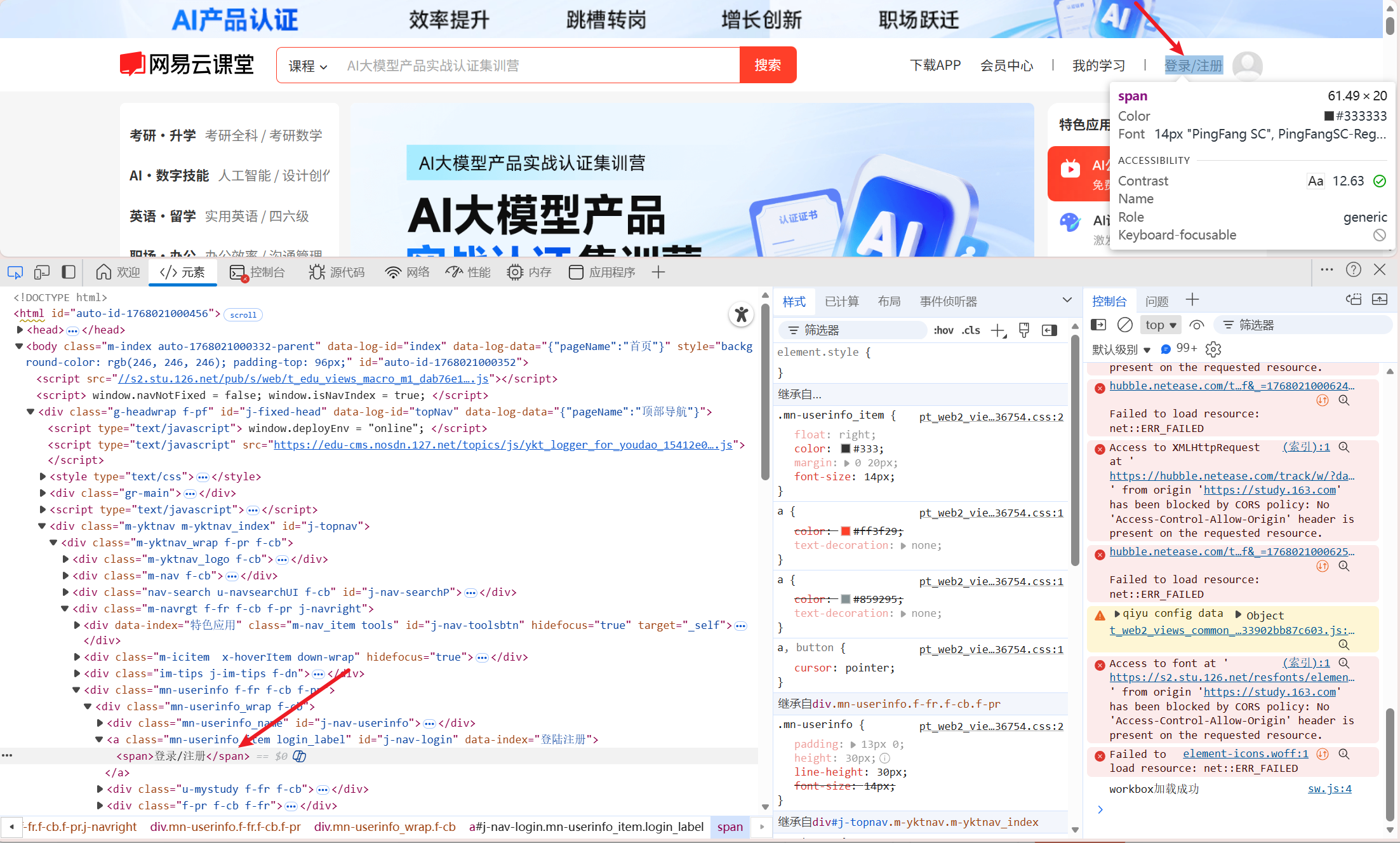Screen dimensions: 1400x843
Task: Toggle the :hov element state panel
Action: click(x=943, y=330)
